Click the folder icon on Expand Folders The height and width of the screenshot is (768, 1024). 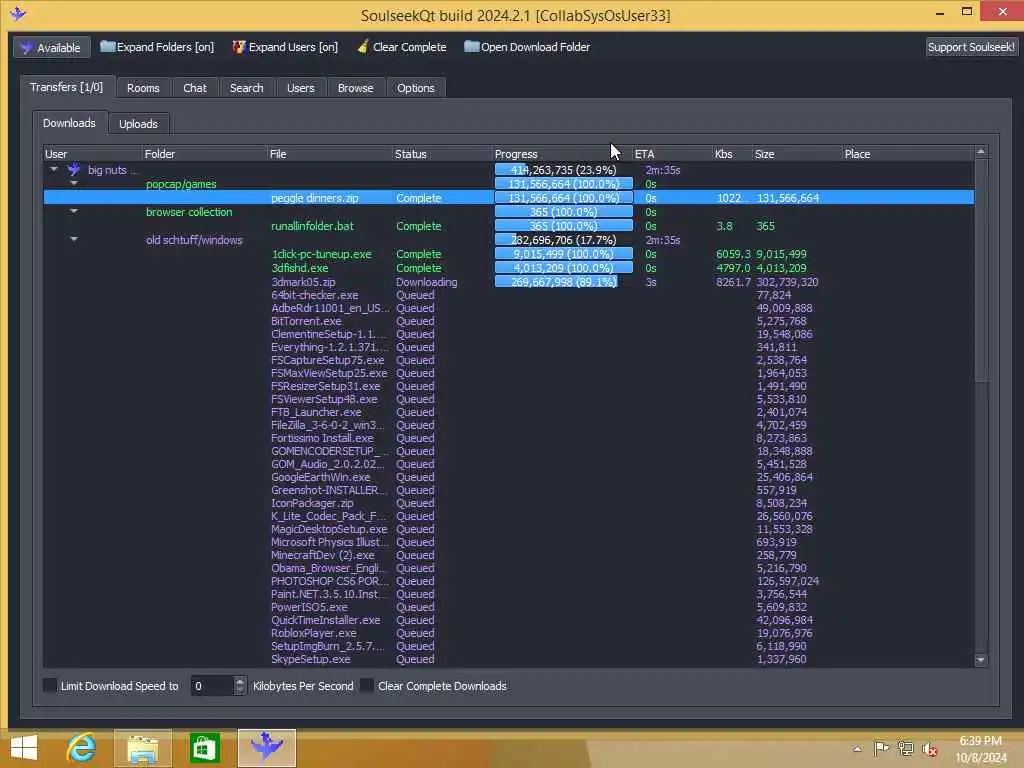point(108,46)
